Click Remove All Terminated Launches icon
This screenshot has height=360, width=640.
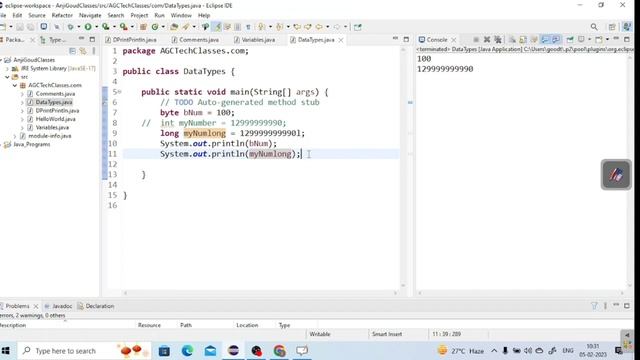tap(498, 40)
